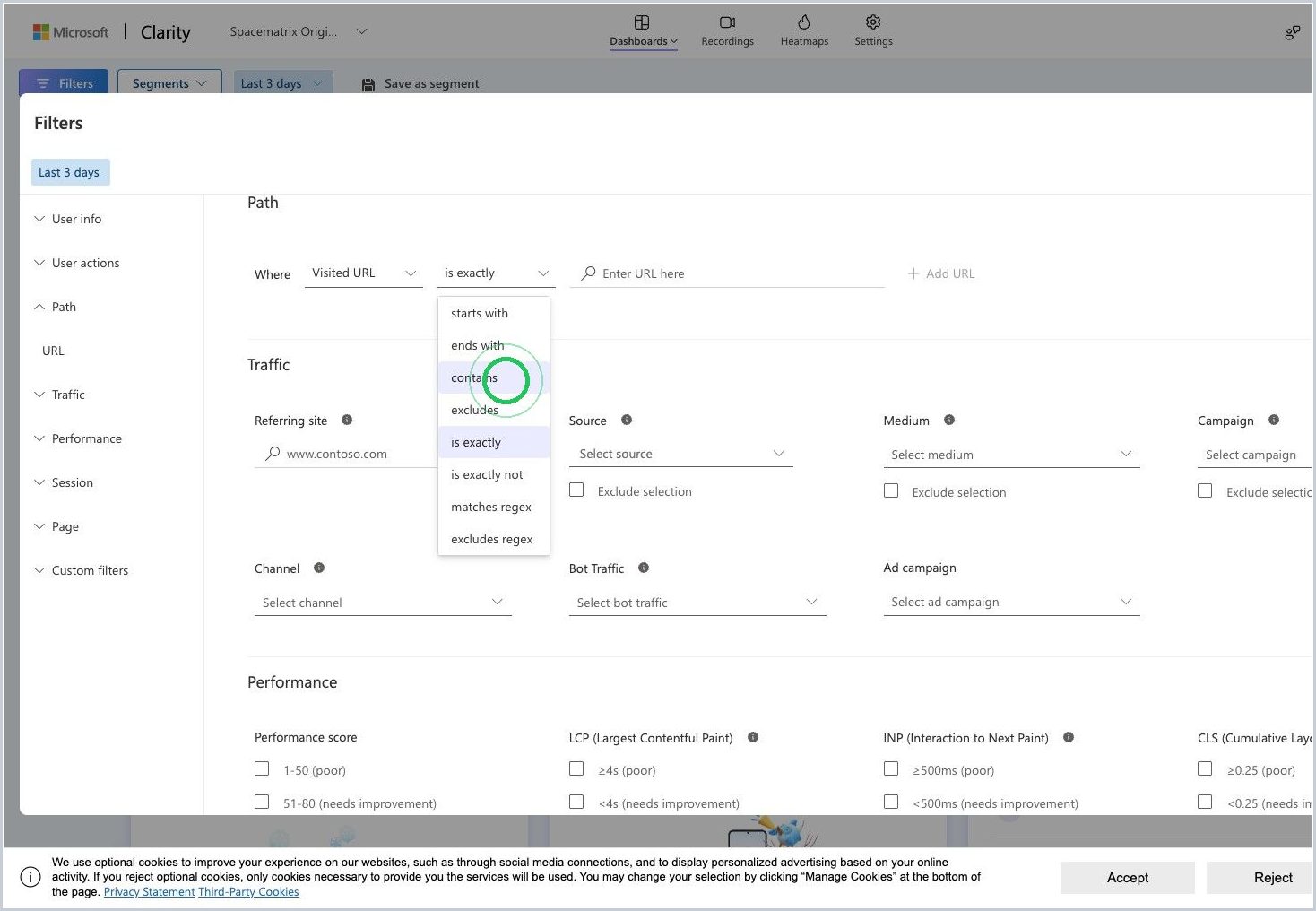Click the Medium info icon

(949, 420)
